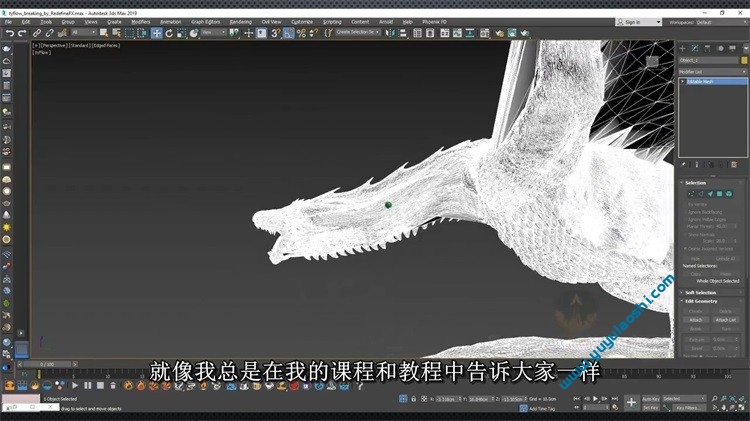This screenshot has height=421, width=750.
Task: Open the selection filter All dropdown
Action: [x=84, y=32]
